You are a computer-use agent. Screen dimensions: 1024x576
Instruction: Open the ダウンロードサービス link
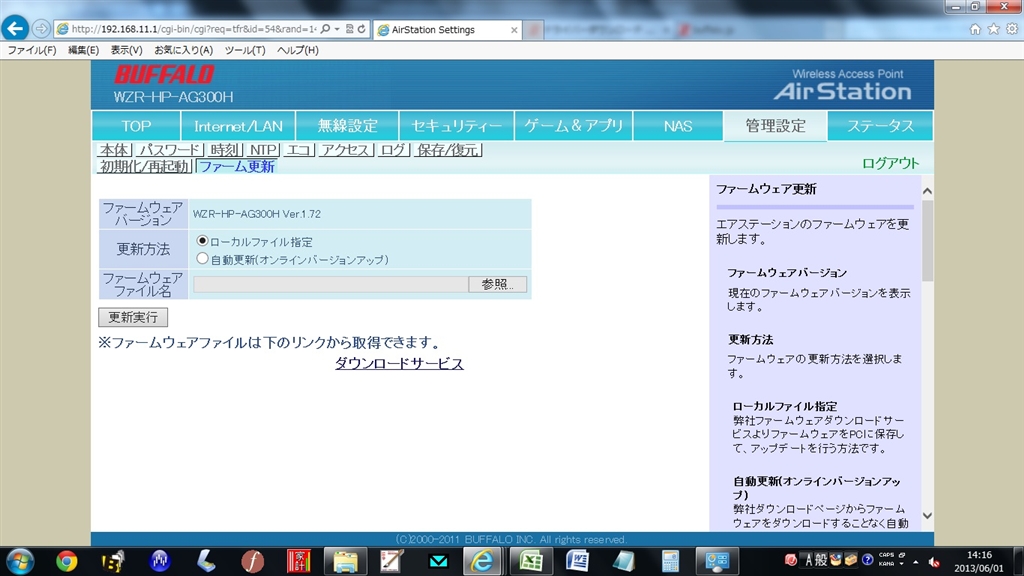click(x=399, y=364)
